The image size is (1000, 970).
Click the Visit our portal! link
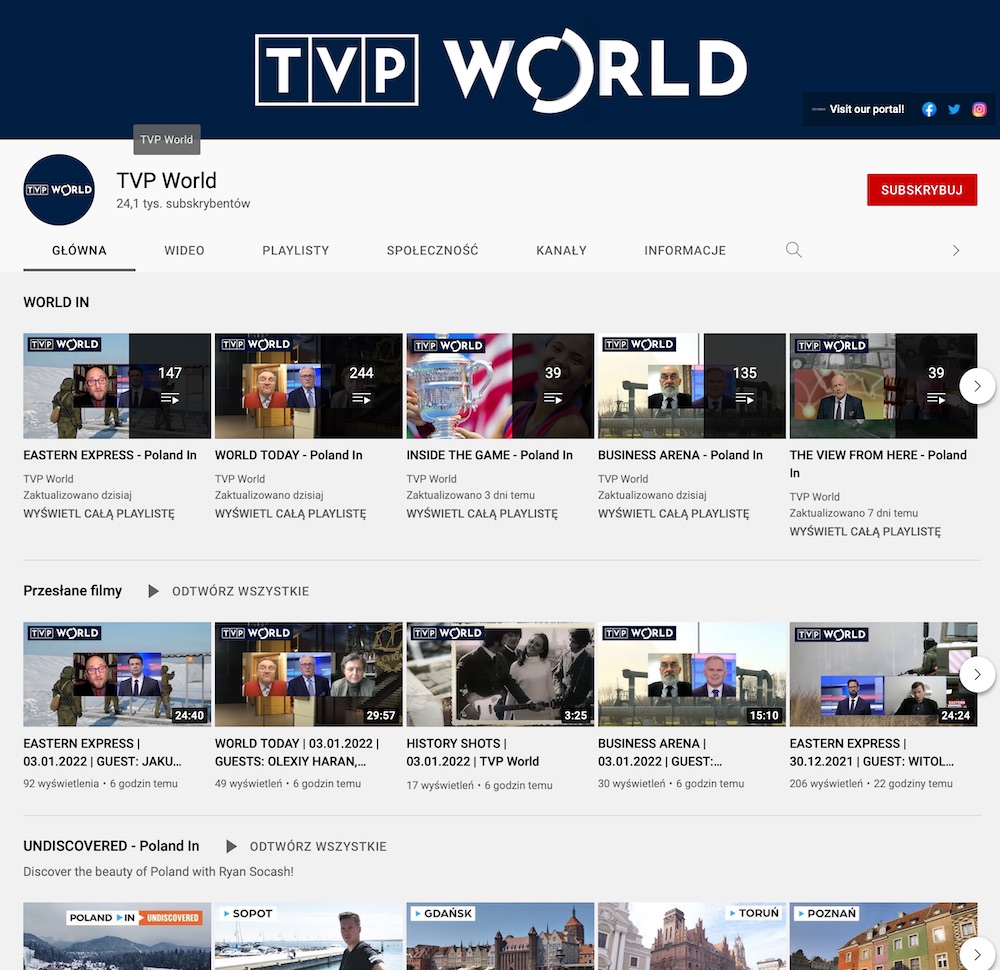point(866,109)
